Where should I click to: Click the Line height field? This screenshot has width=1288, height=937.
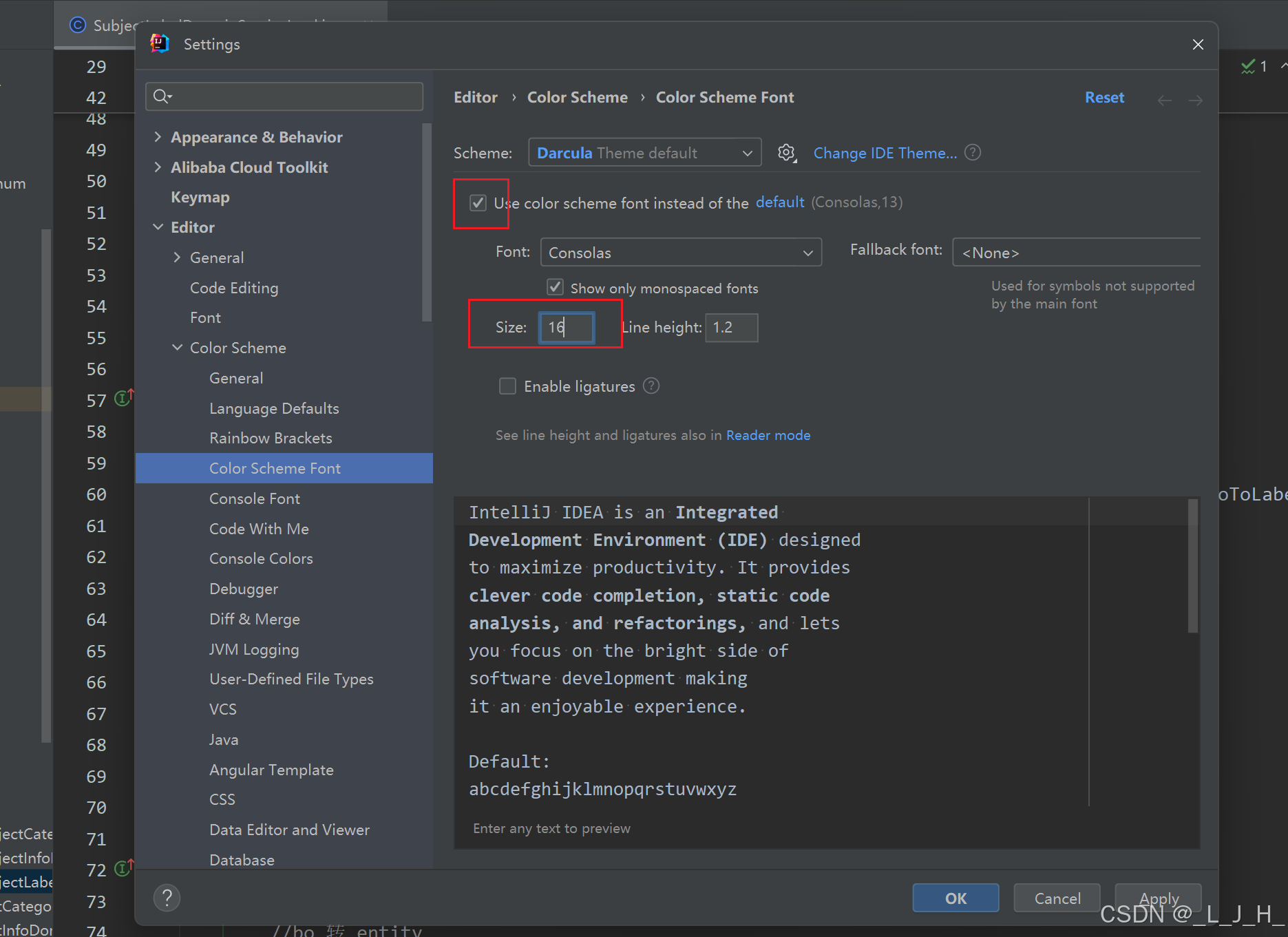click(732, 327)
